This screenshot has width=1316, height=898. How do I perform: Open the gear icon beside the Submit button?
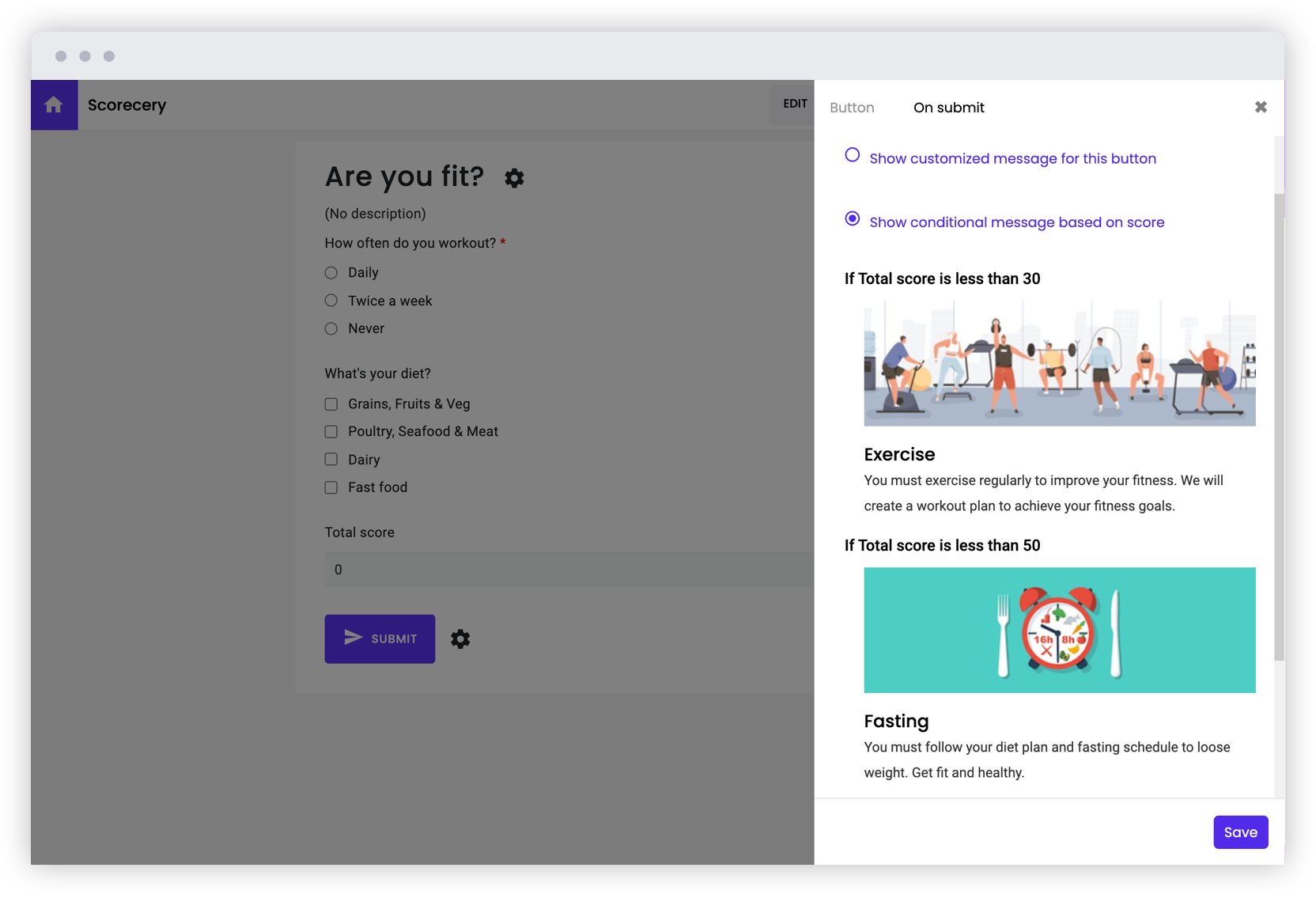pos(461,639)
